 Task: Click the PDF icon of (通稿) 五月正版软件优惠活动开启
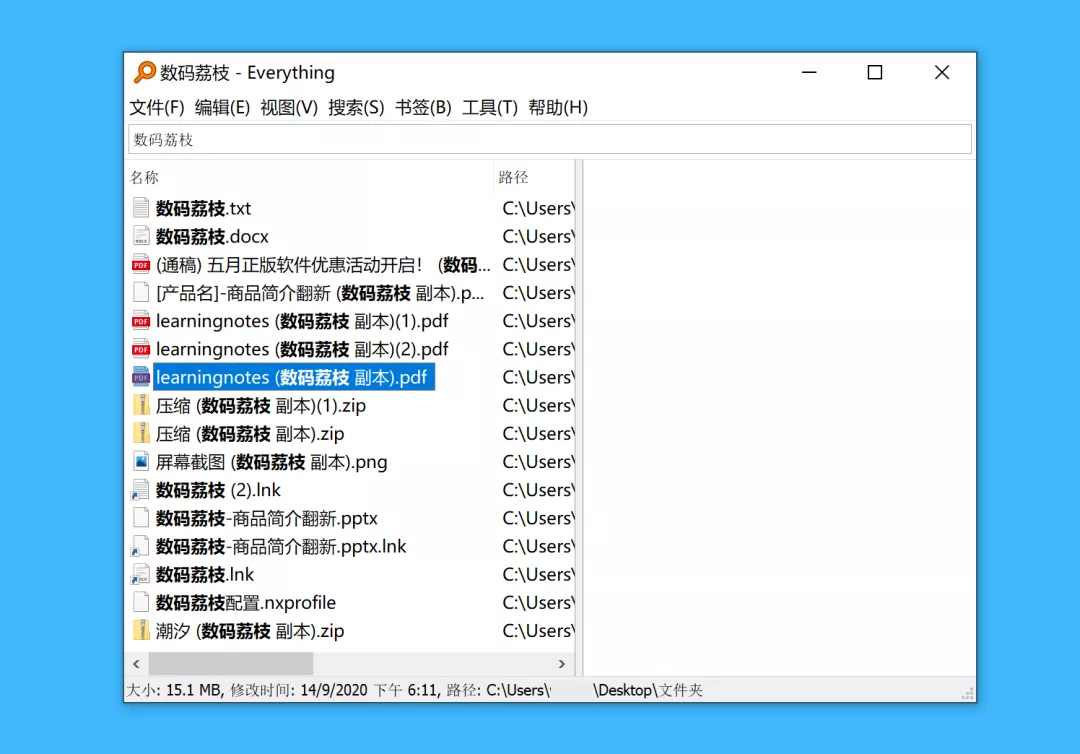141,264
